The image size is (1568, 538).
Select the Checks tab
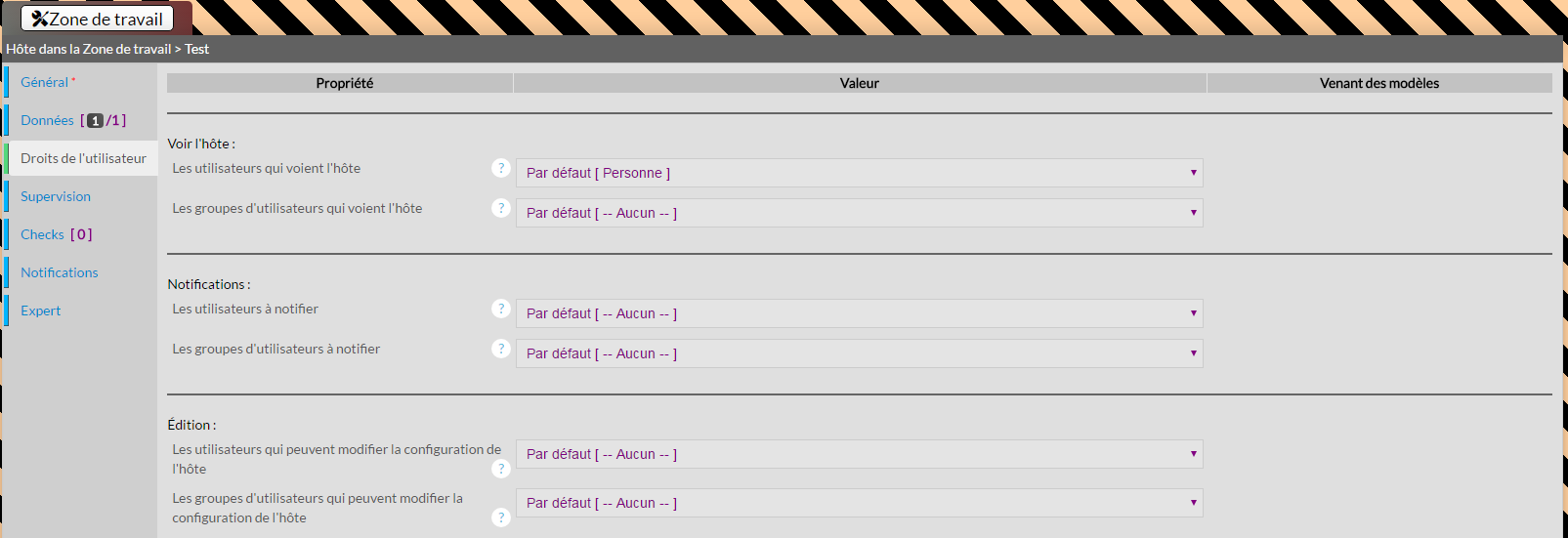point(43,234)
